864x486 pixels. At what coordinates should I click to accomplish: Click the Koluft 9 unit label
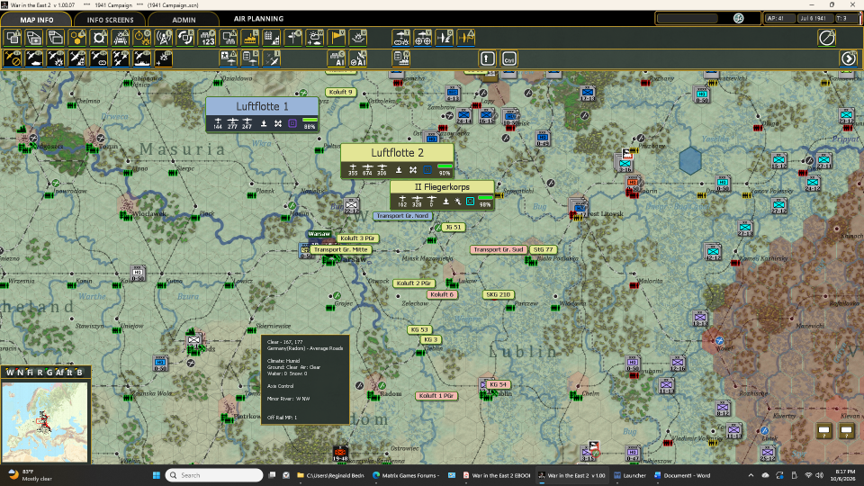[341, 92]
